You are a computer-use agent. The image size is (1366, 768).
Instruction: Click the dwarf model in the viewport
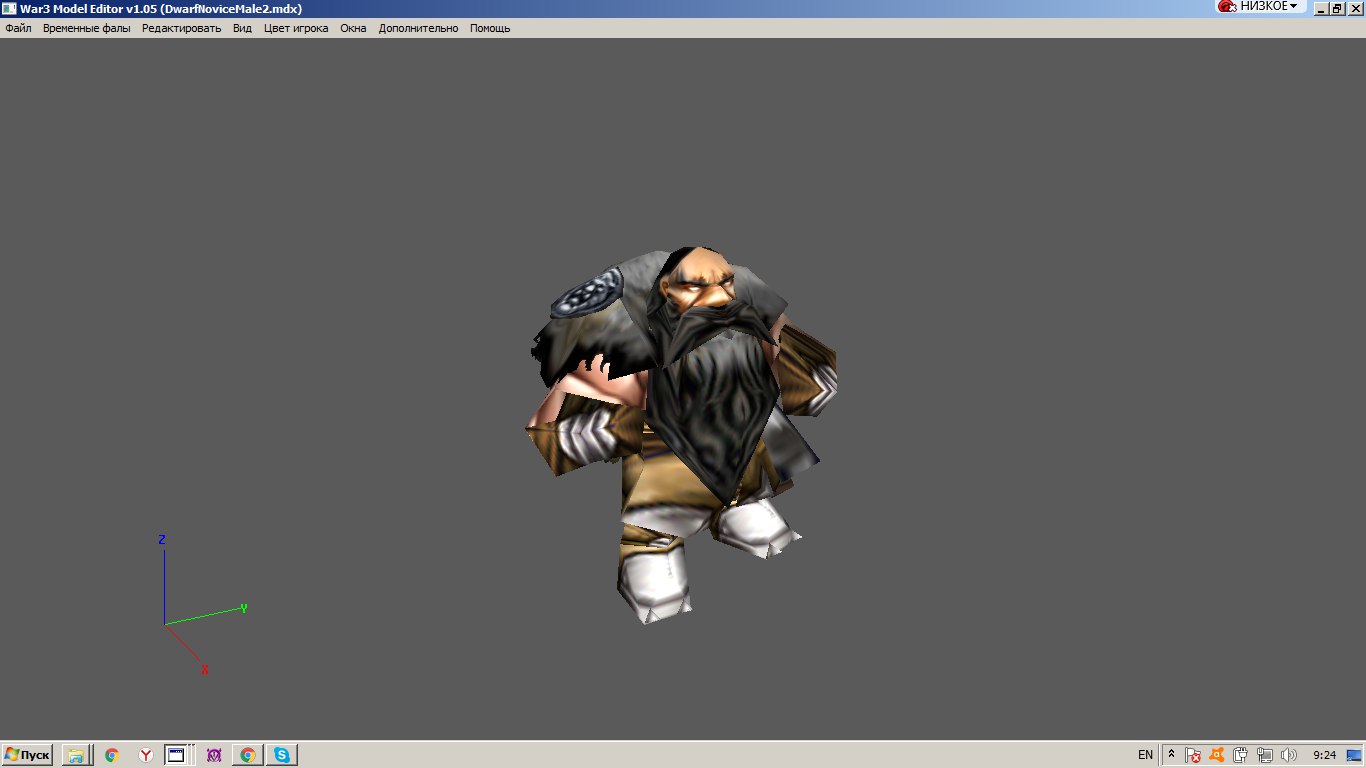681,435
